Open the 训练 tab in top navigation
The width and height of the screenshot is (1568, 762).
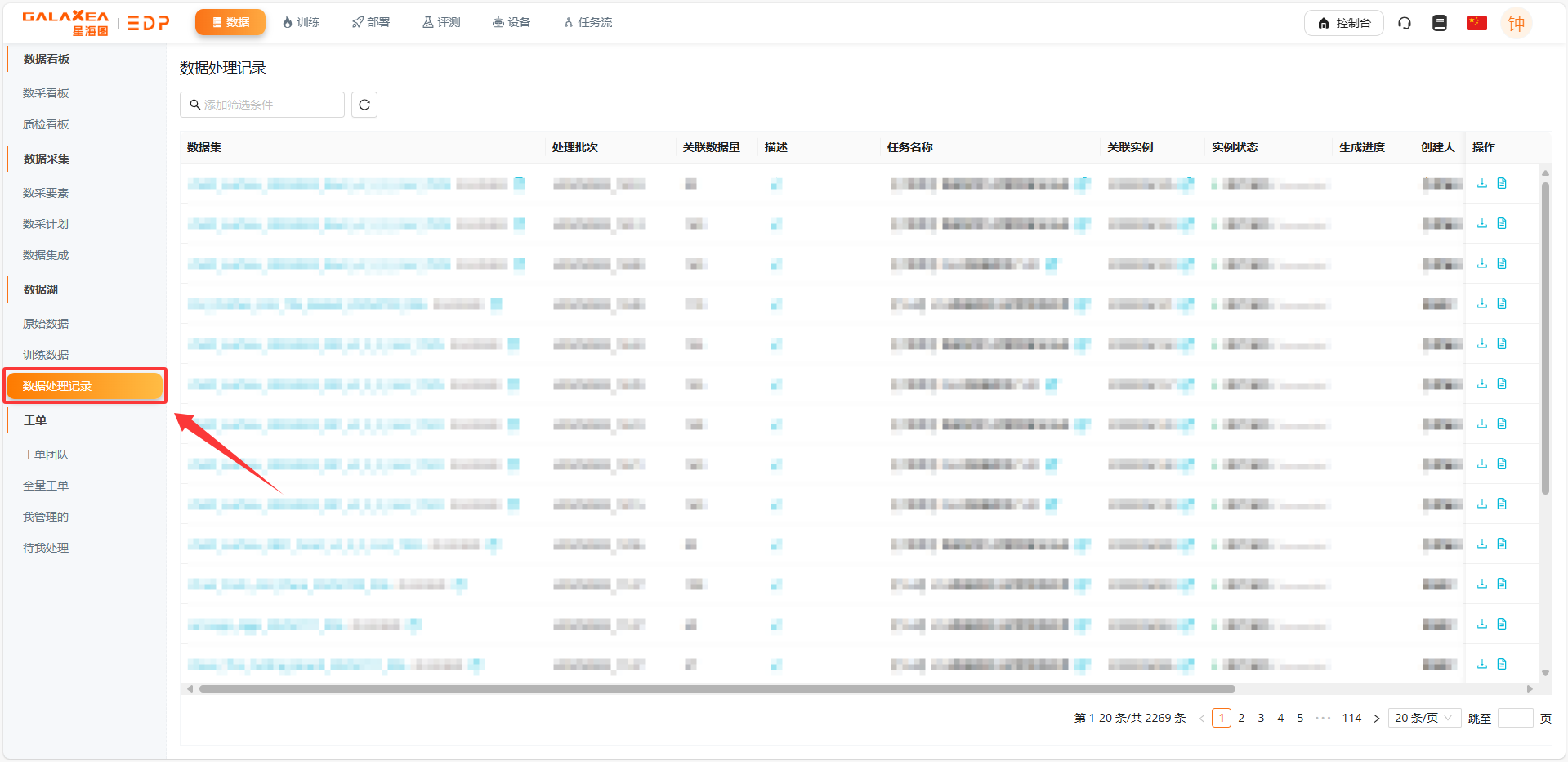pyautogui.click(x=301, y=22)
